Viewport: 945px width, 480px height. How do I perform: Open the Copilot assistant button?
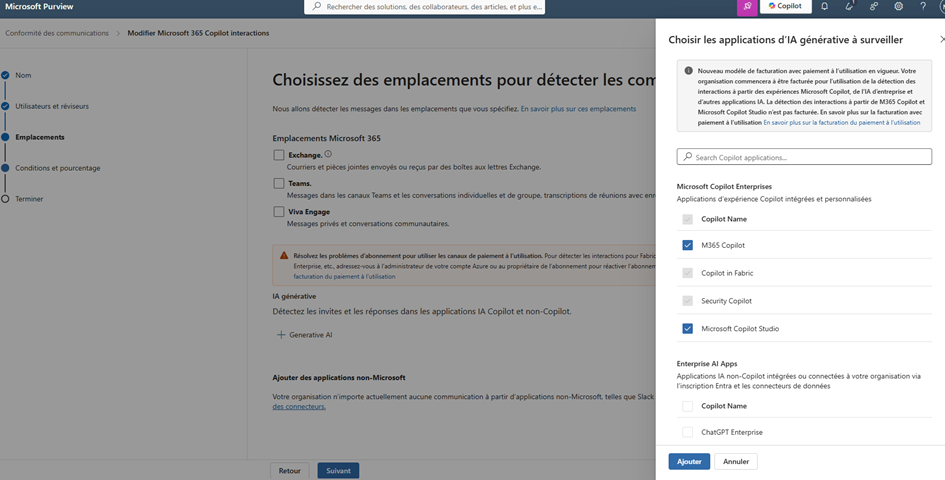pos(785,7)
